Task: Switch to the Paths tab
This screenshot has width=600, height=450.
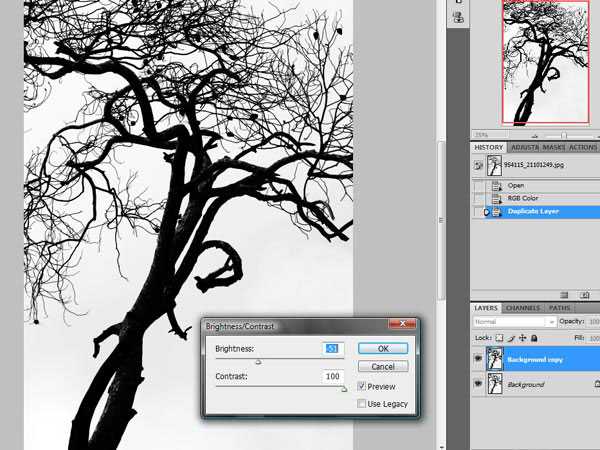Action: pyautogui.click(x=559, y=308)
